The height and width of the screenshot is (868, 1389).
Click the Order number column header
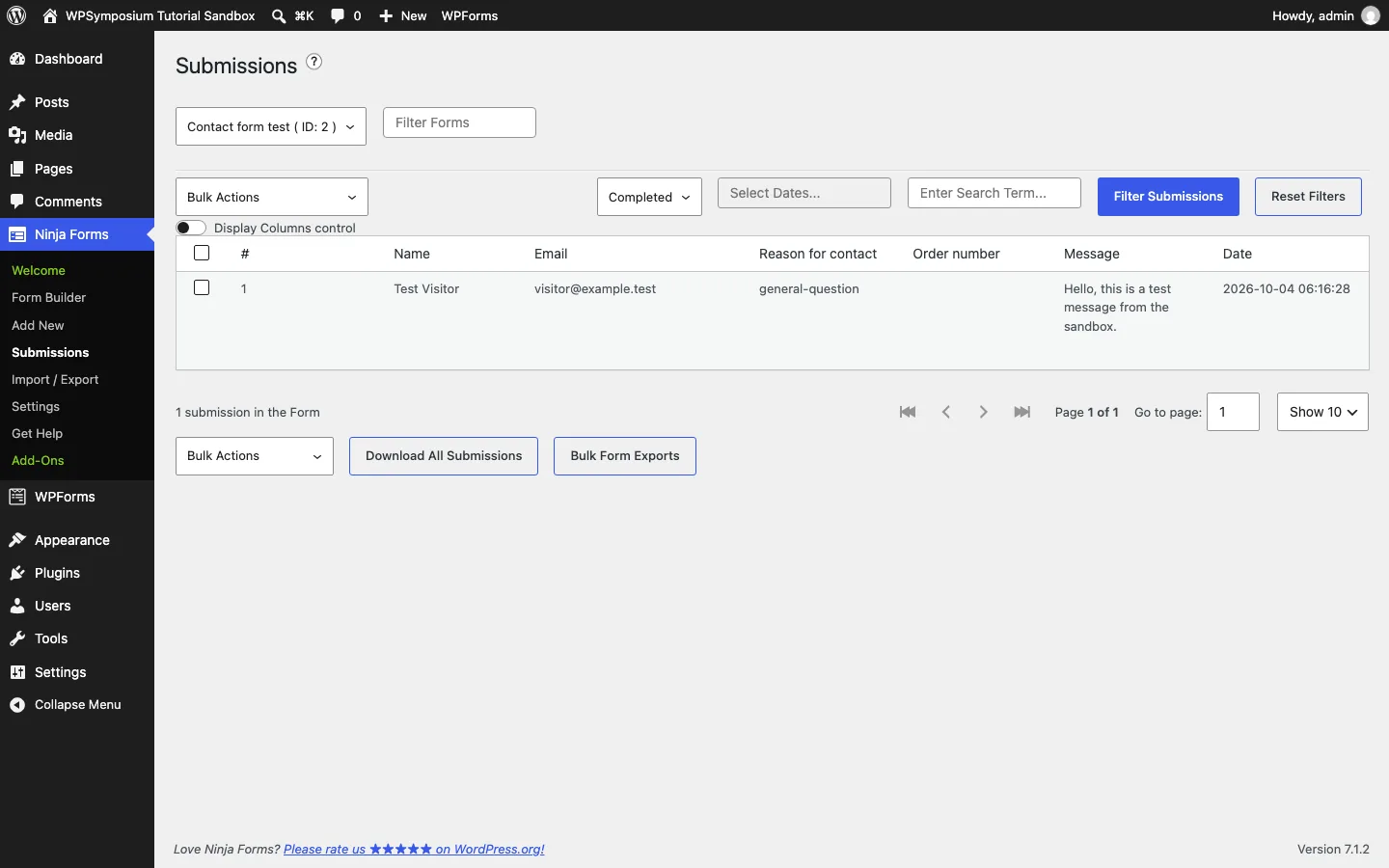click(957, 254)
